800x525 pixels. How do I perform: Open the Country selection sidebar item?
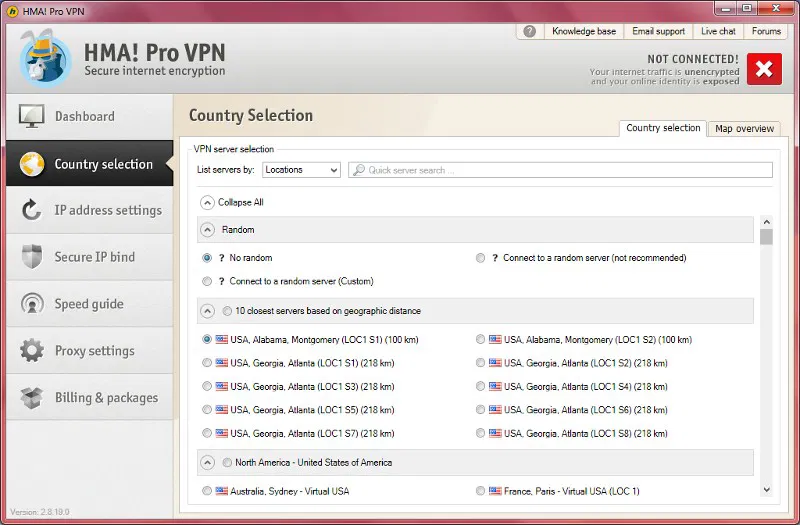point(87,164)
